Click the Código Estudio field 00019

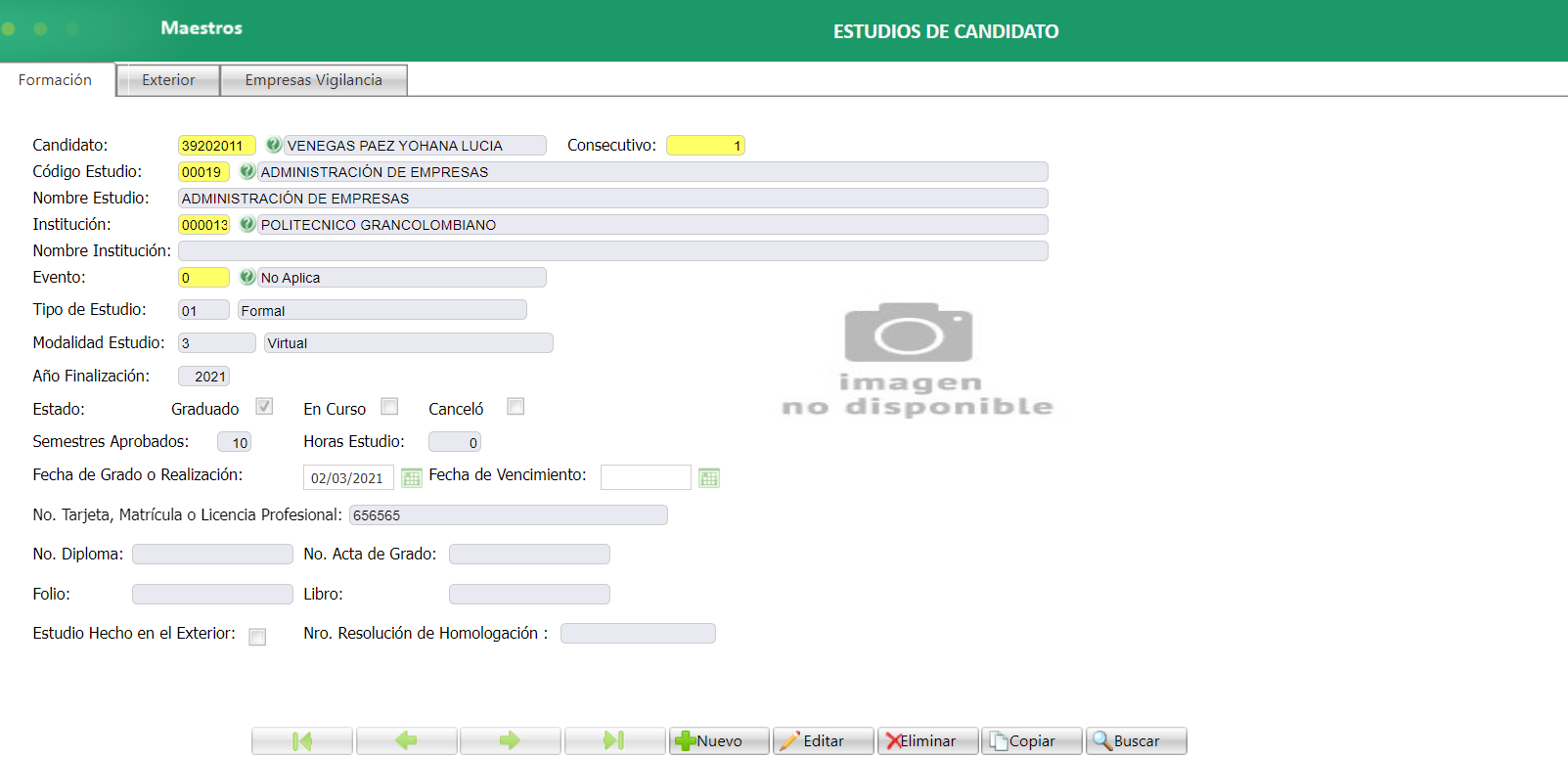[x=203, y=172]
